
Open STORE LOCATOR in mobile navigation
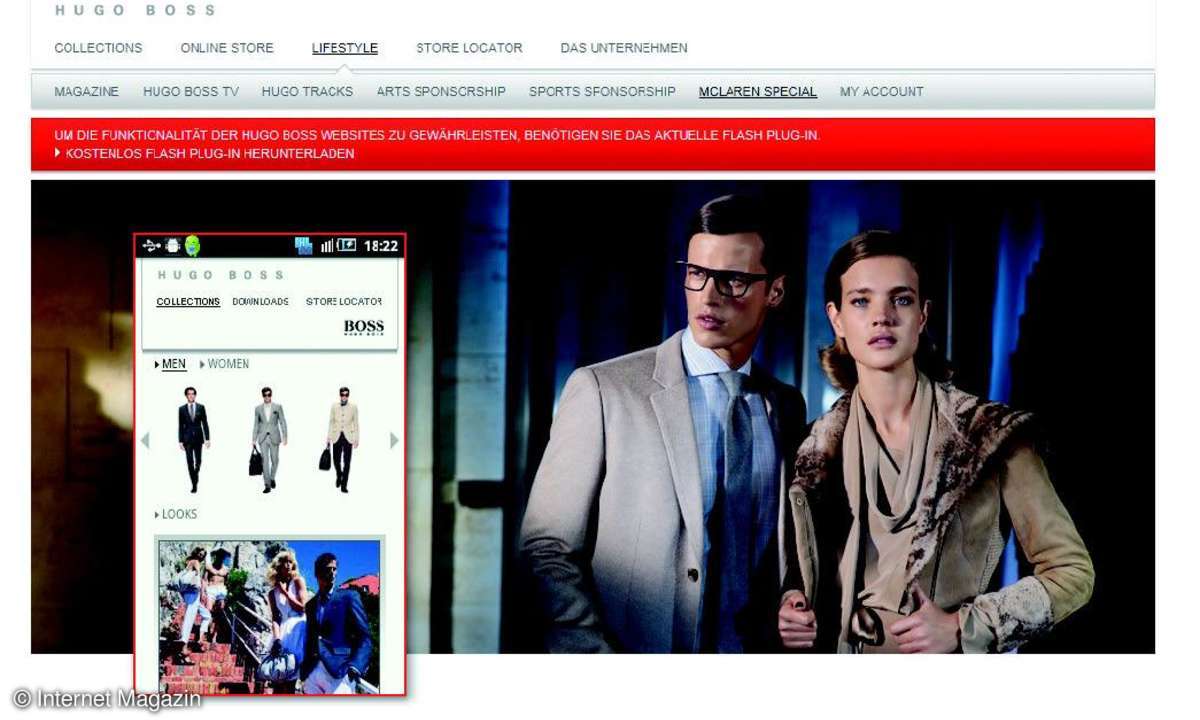click(344, 301)
